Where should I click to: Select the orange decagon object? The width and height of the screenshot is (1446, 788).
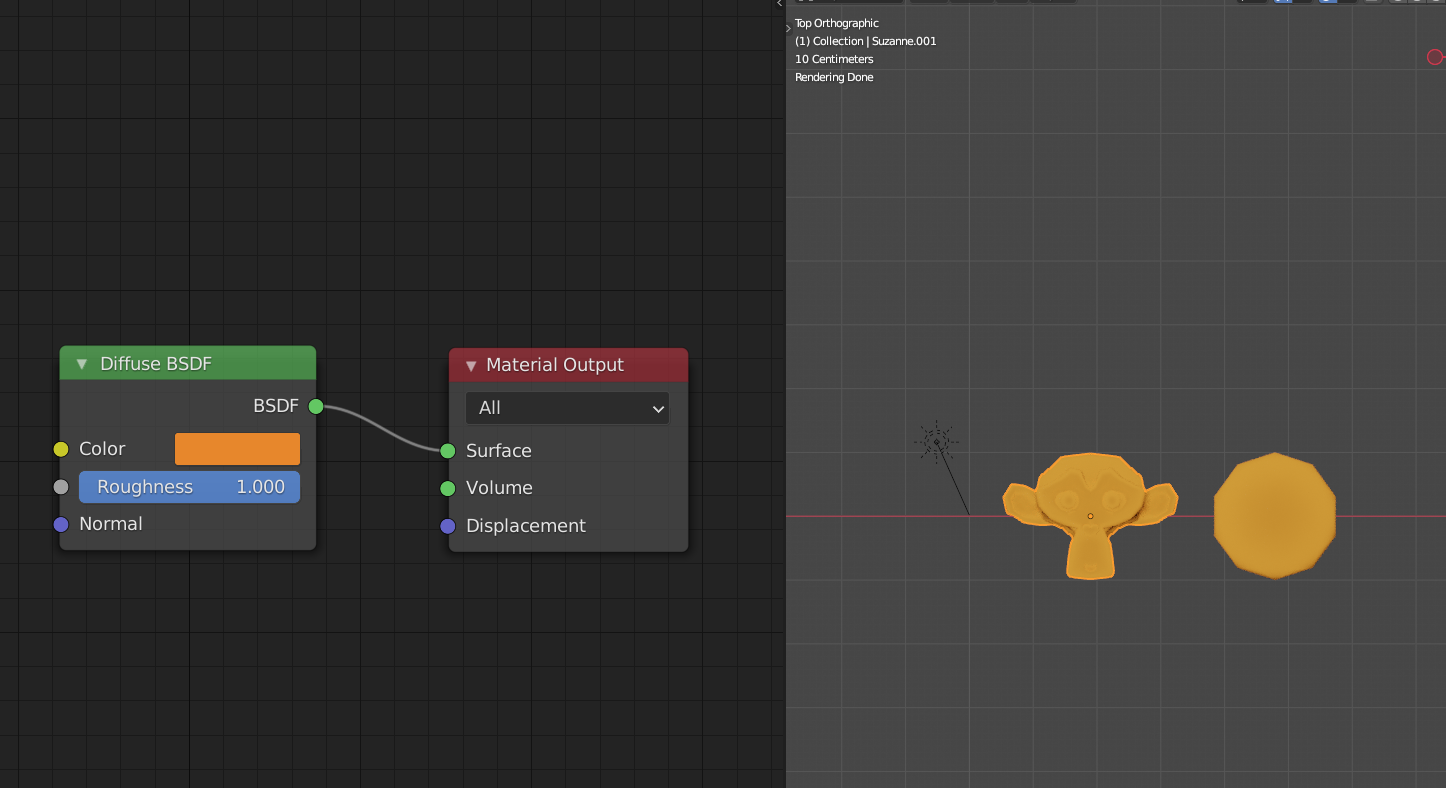click(x=1274, y=515)
